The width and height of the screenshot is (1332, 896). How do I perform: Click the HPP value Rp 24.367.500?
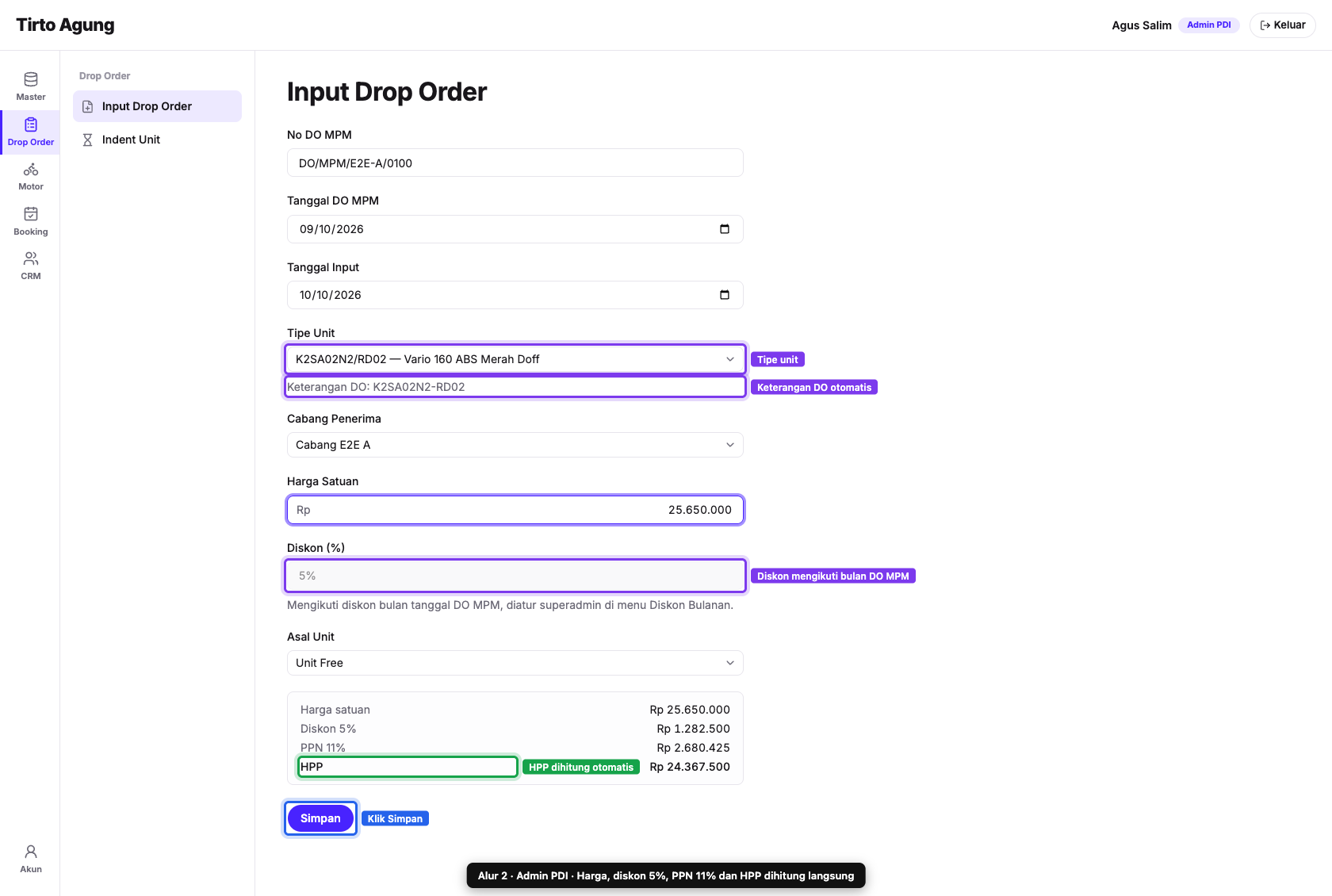point(690,767)
